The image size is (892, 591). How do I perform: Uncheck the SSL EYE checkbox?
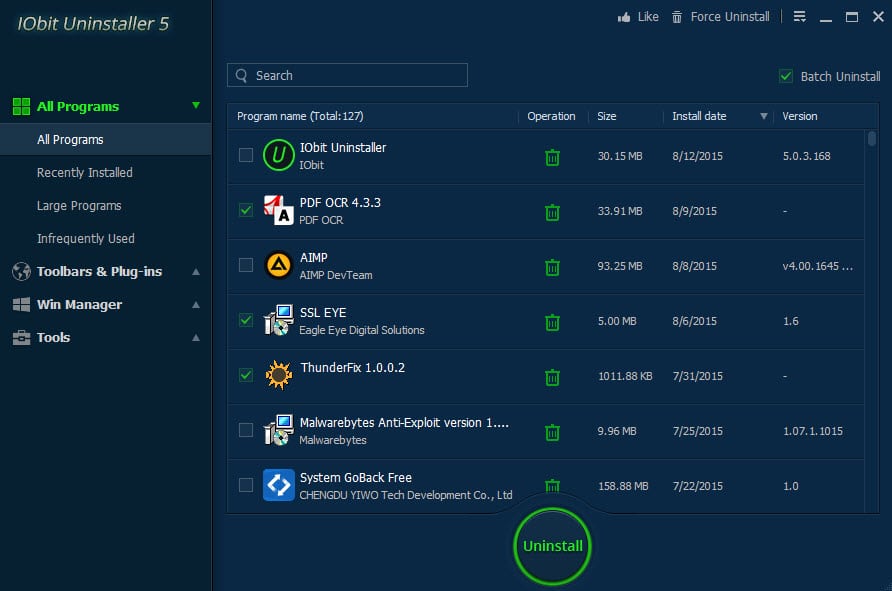coord(246,320)
